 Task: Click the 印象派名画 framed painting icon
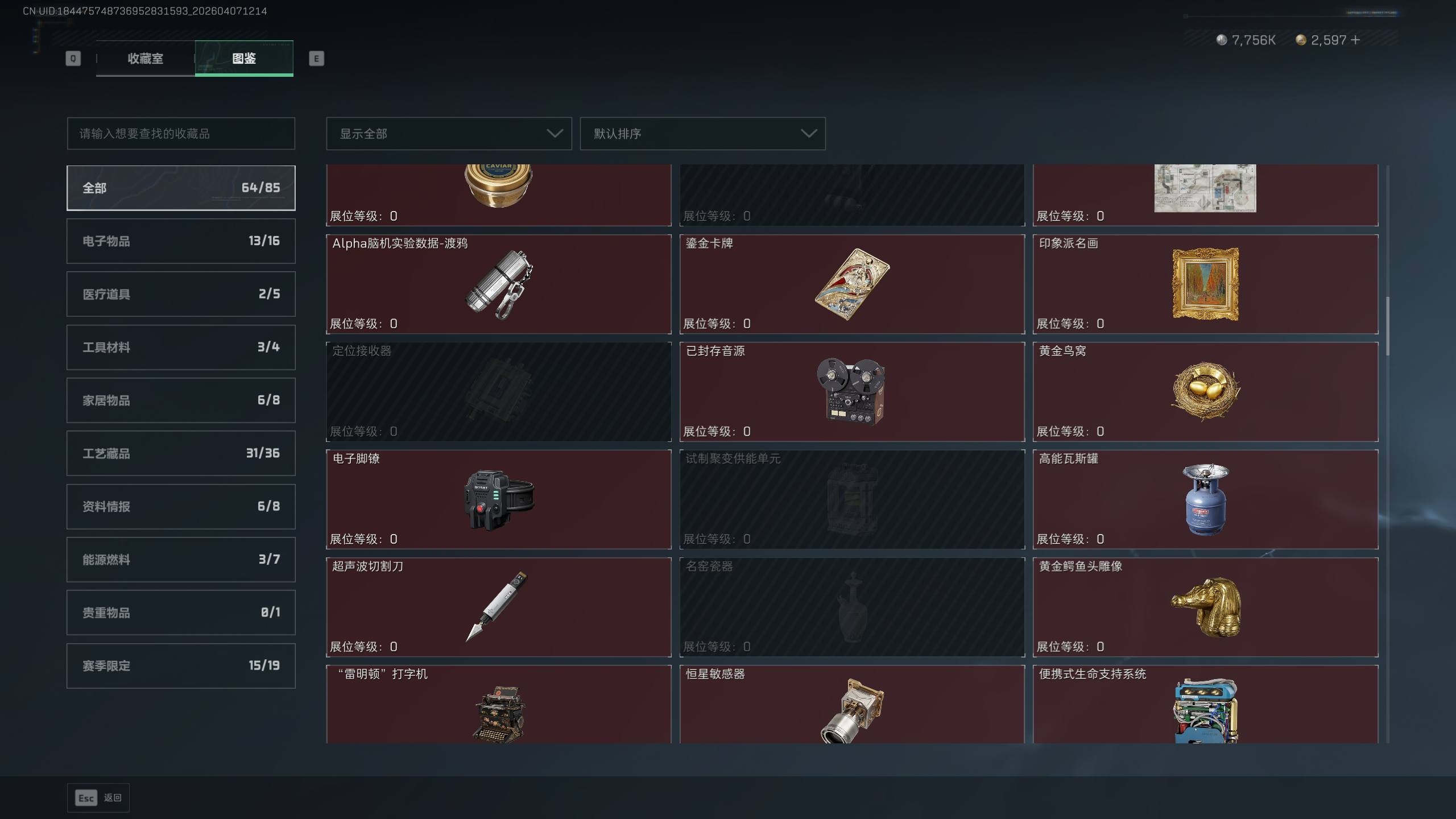[x=1205, y=284]
